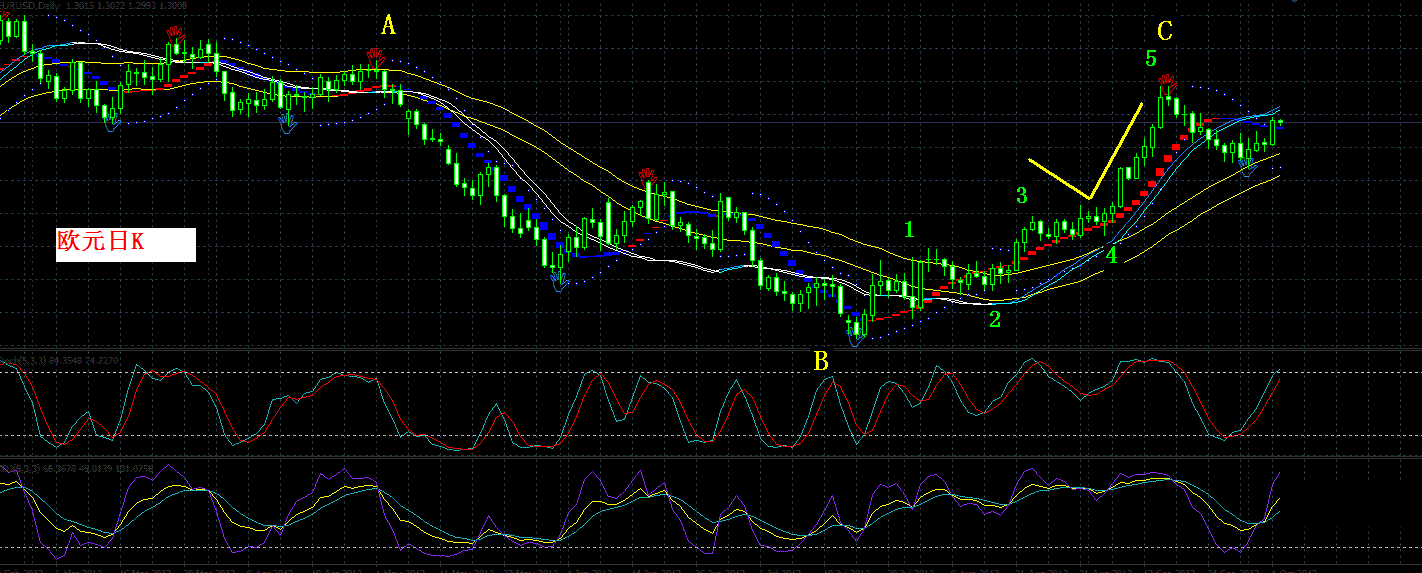
Task: Click the green wave number 2 label
Action: pyautogui.click(x=994, y=320)
